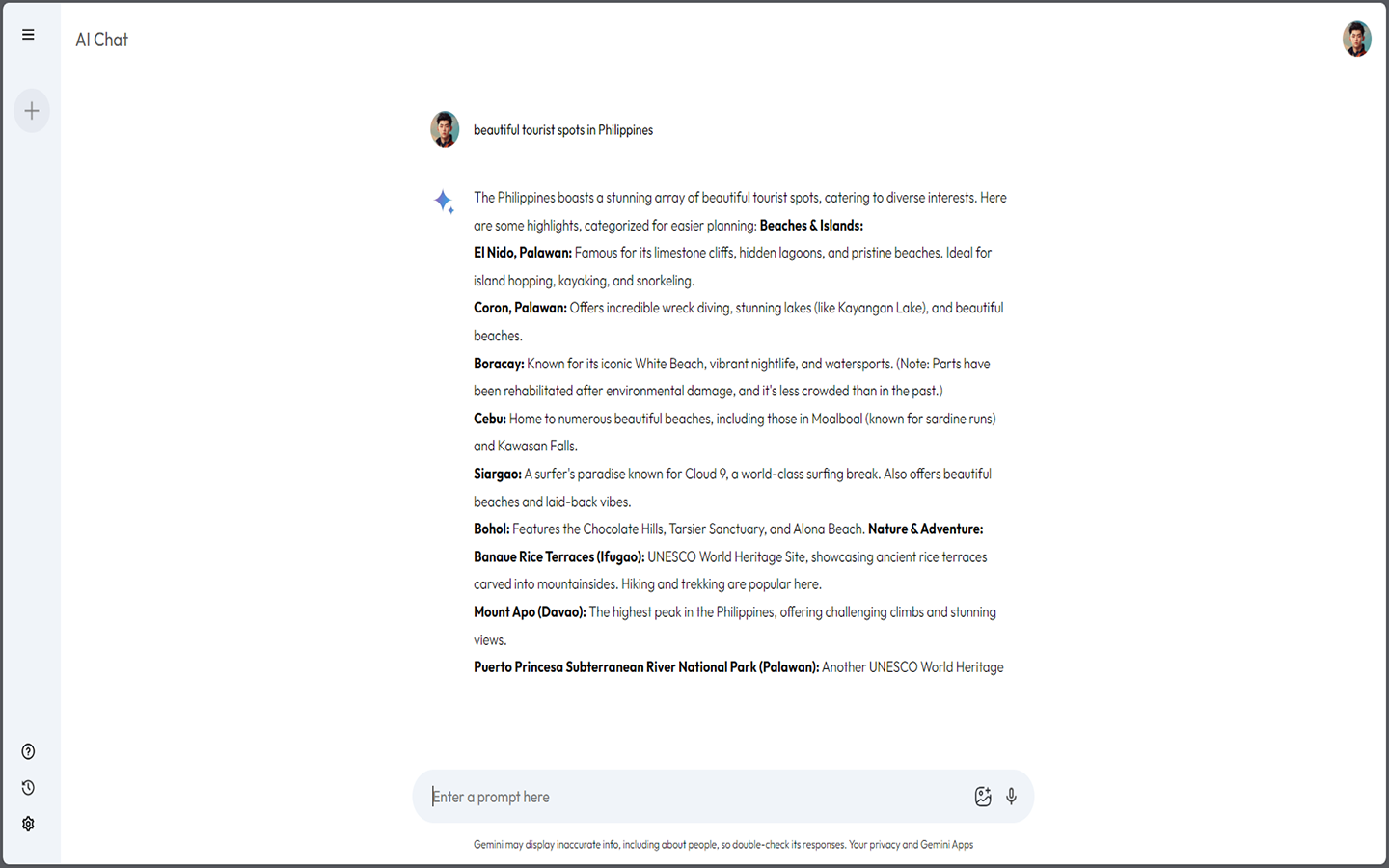The image size is (1389, 868).
Task: Open Settings gear in sidebar
Action: pyautogui.click(x=28, y=824)
